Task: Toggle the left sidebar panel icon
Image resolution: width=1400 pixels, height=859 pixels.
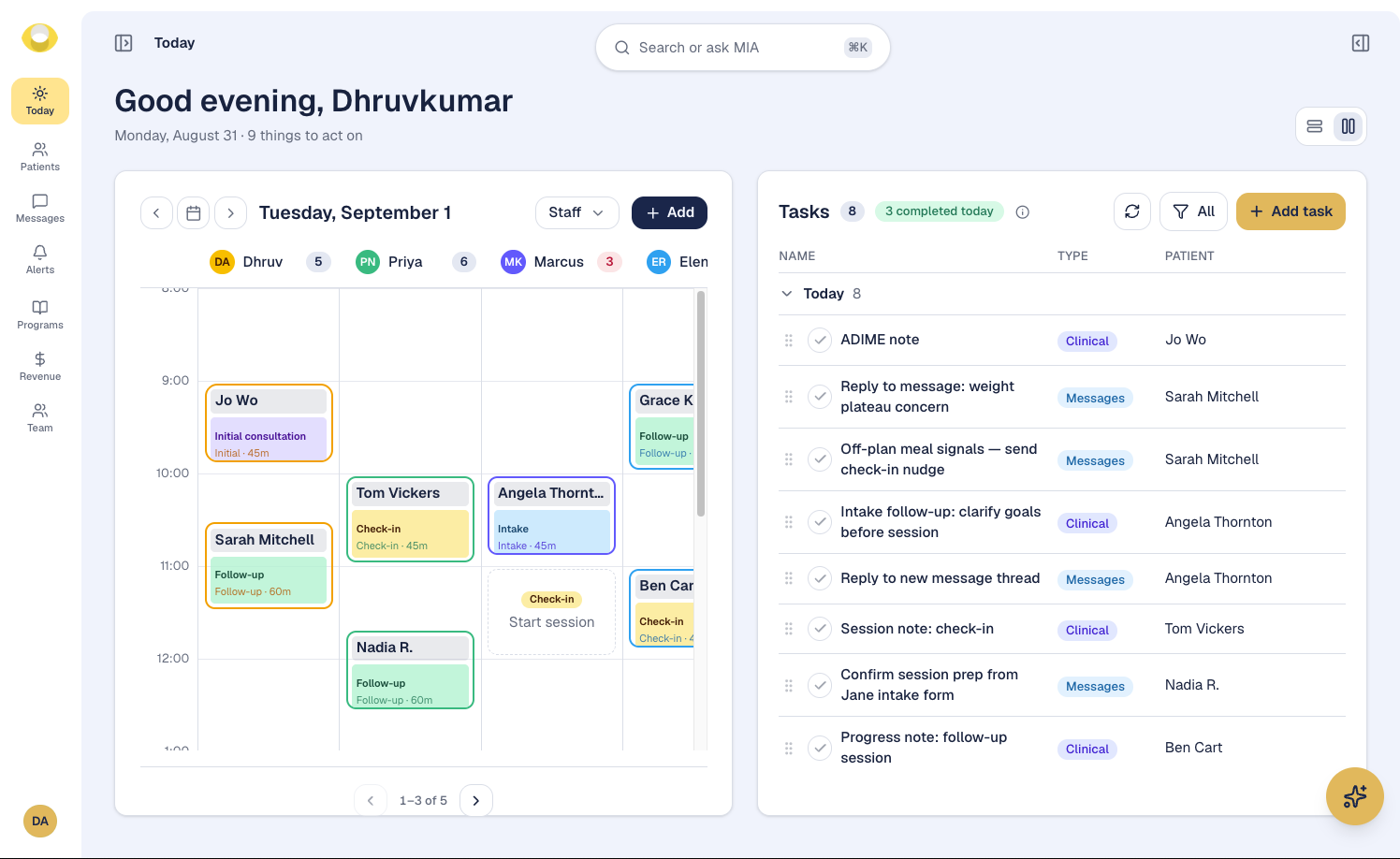Action: tap(124, 43)
